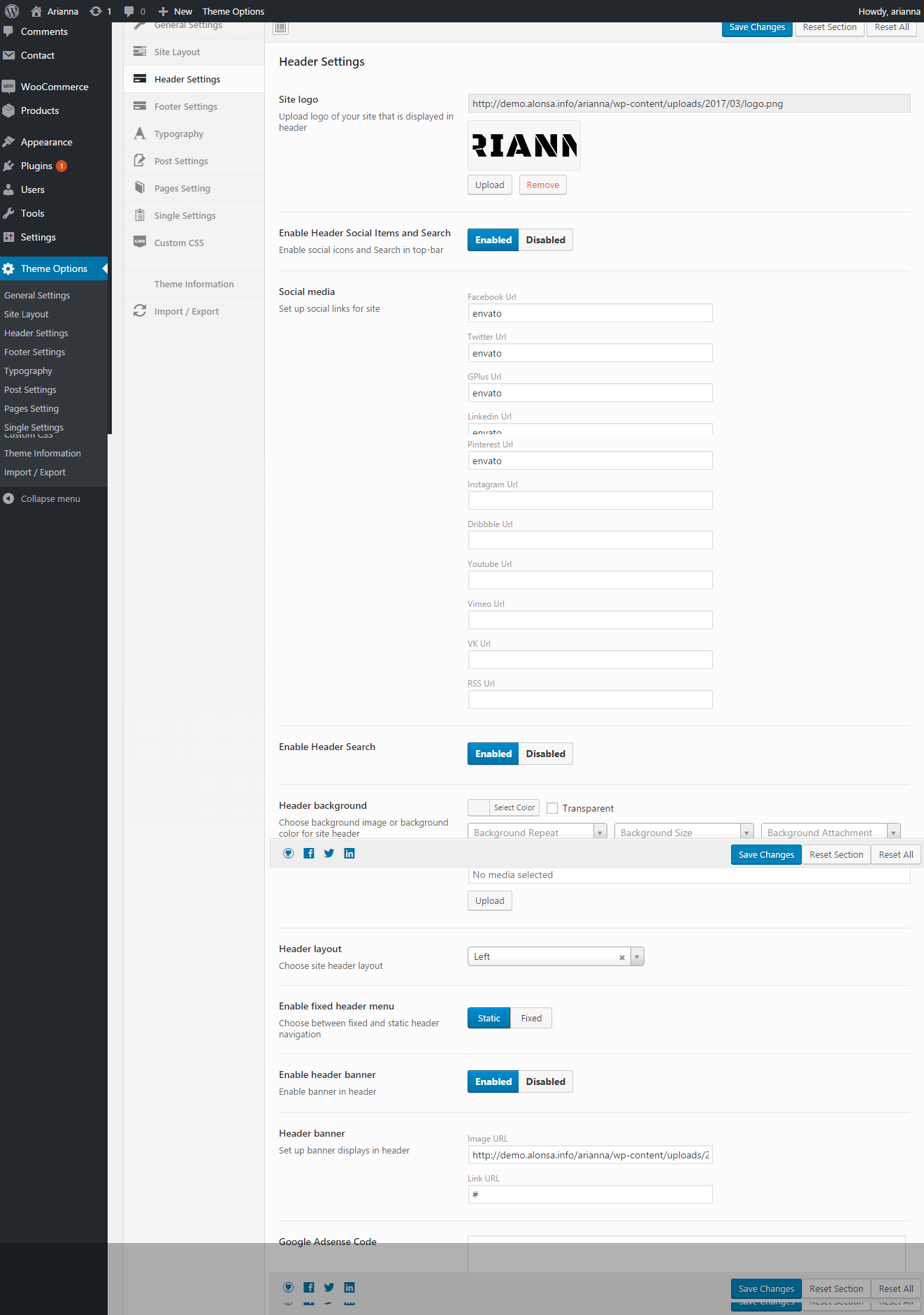Open updates via the refresh icon in admin bar
924x1315 pixels.
coord(96,11)
